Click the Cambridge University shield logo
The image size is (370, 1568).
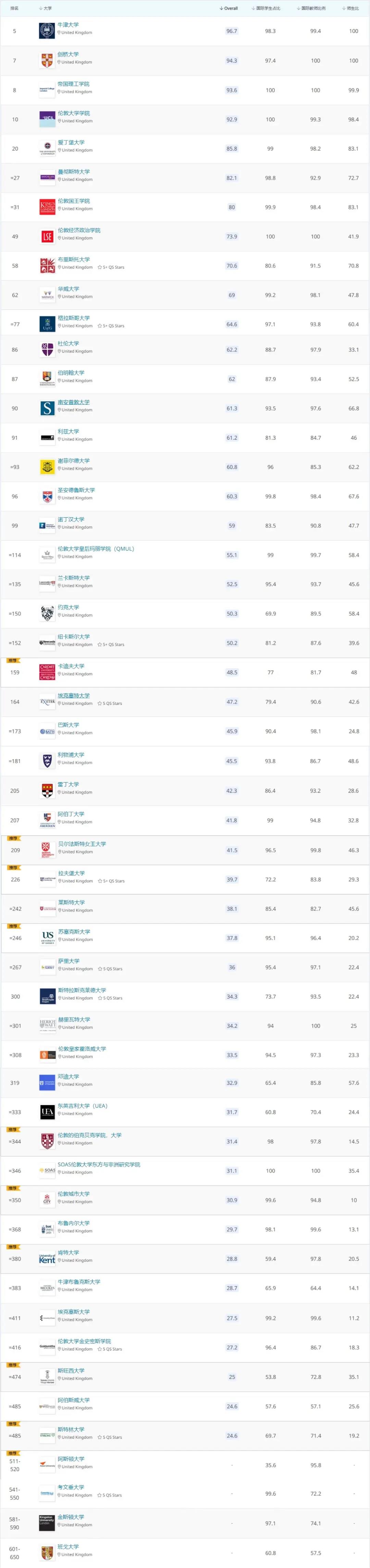pos(47,60)
